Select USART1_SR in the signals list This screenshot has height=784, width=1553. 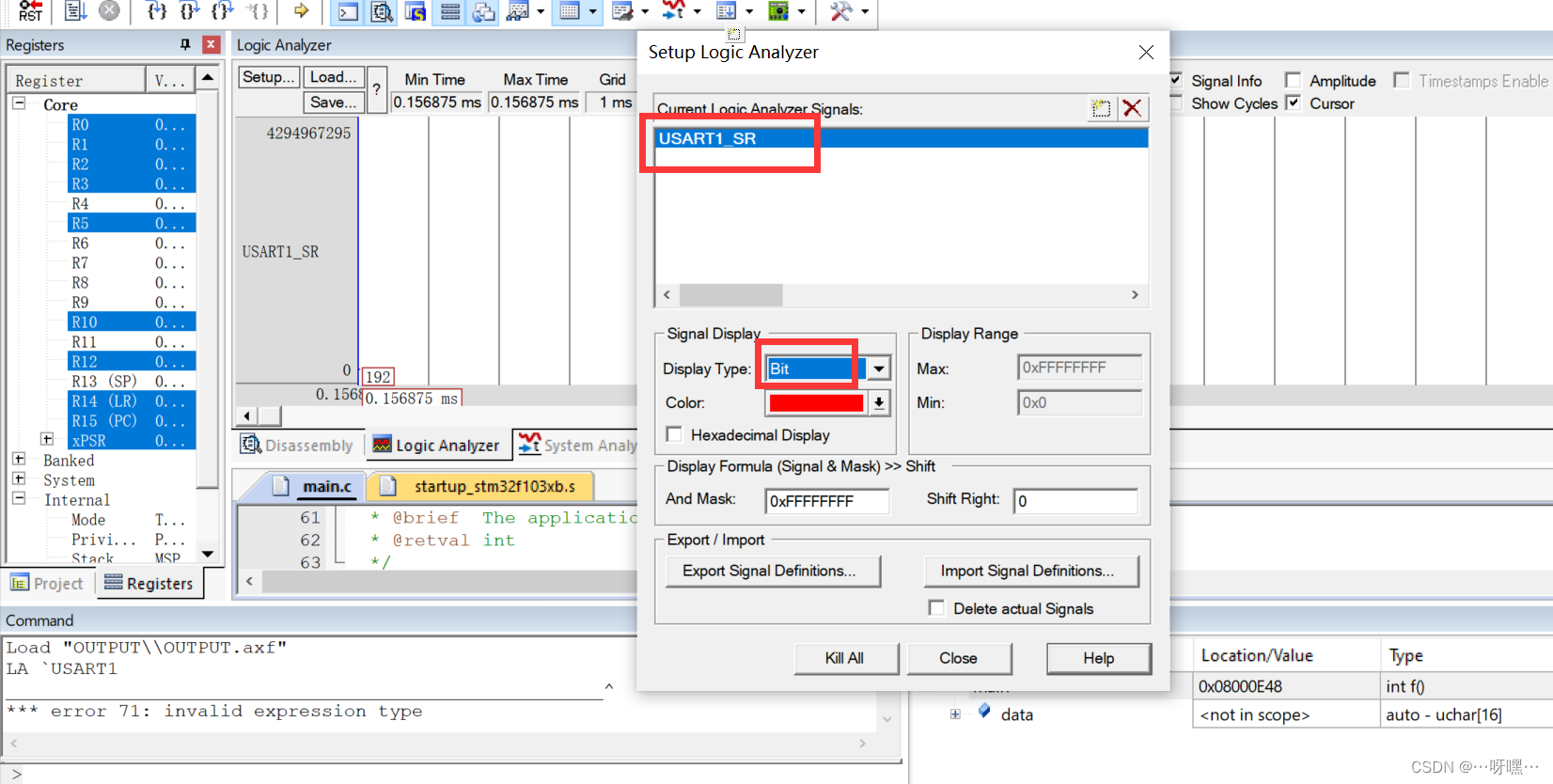pos(901,138)
